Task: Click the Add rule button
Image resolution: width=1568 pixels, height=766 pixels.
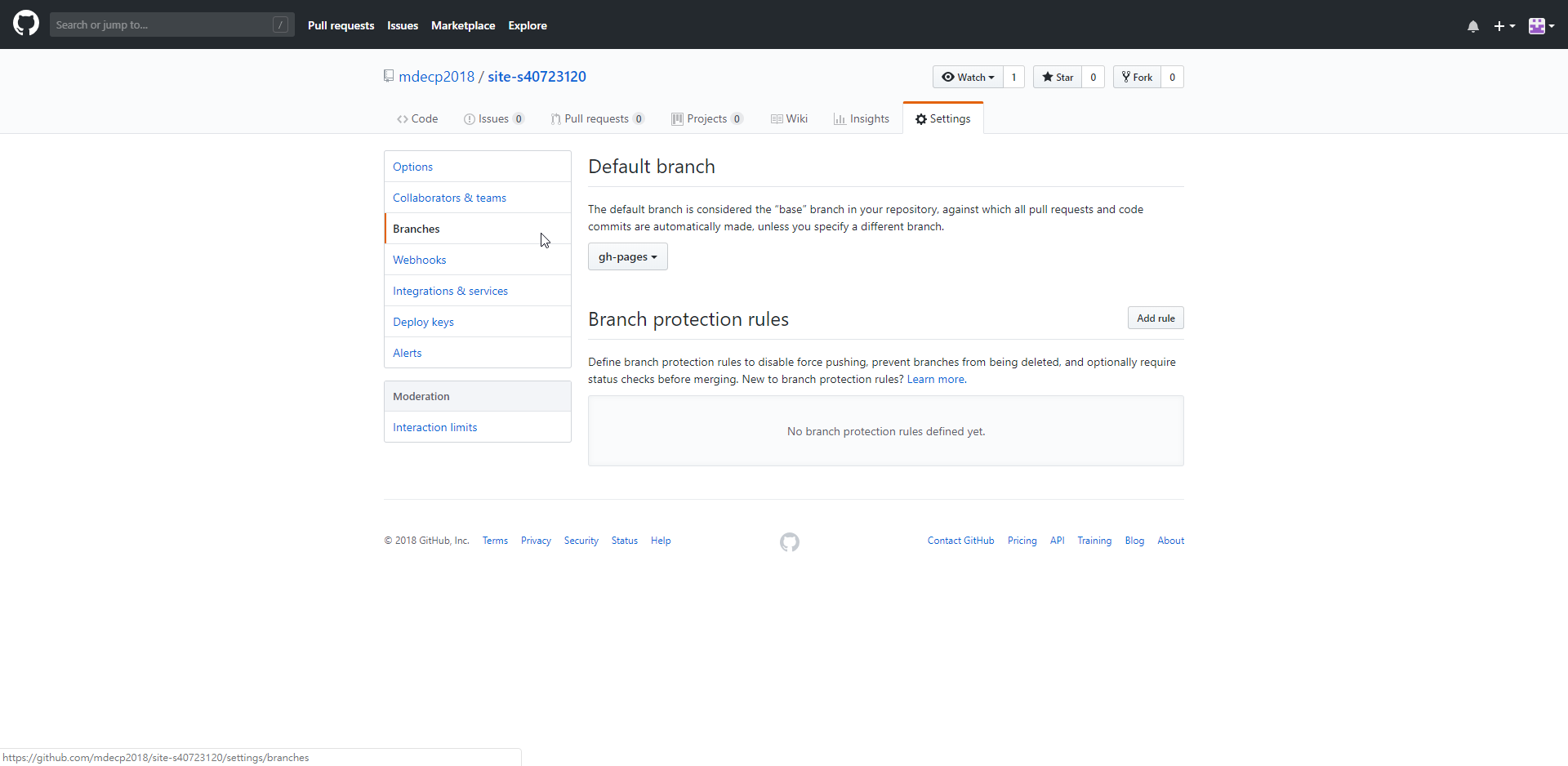Action: 1156,318
